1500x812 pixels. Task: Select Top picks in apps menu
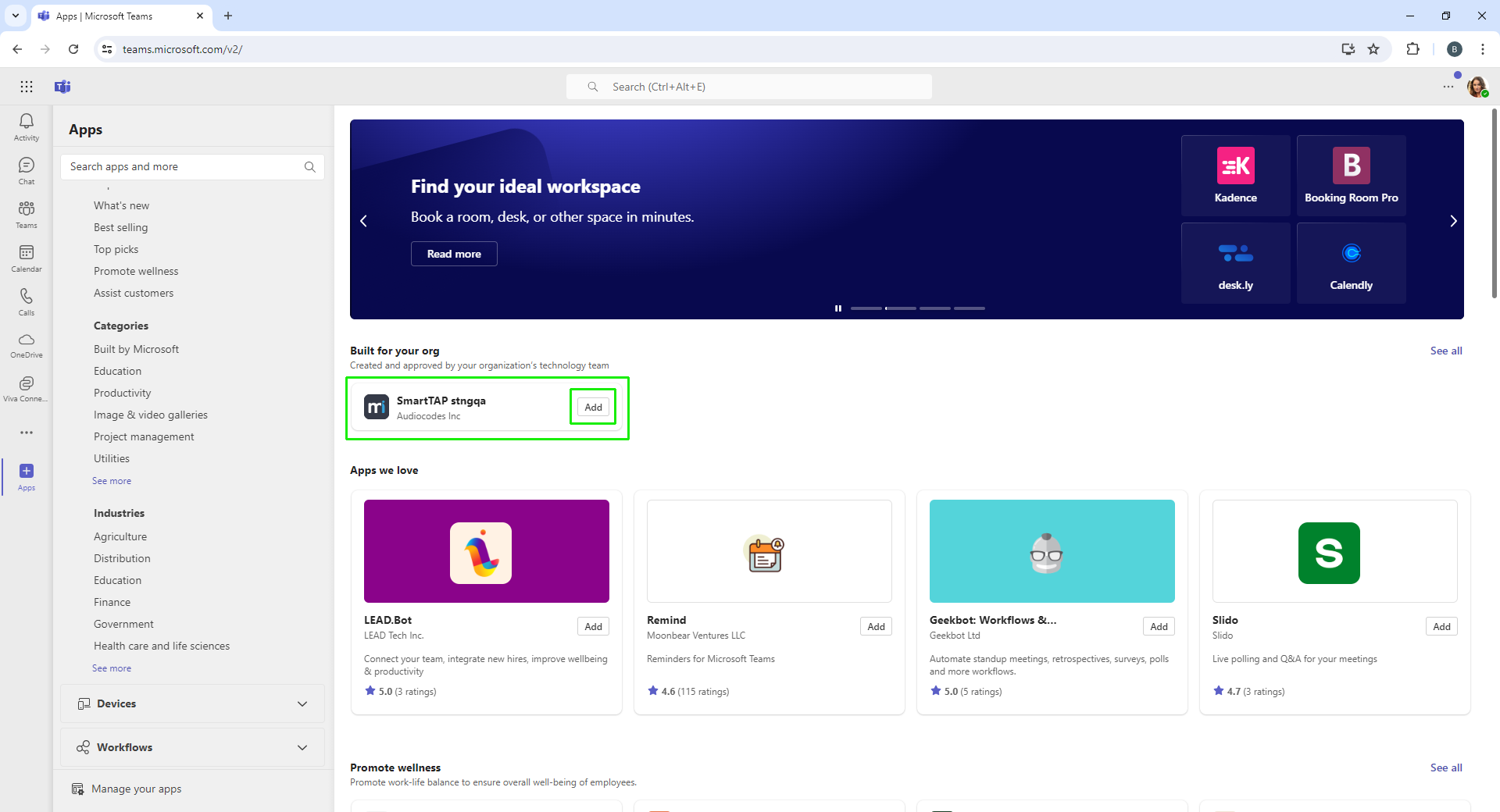pyautogui.click(x=116, y=249)
